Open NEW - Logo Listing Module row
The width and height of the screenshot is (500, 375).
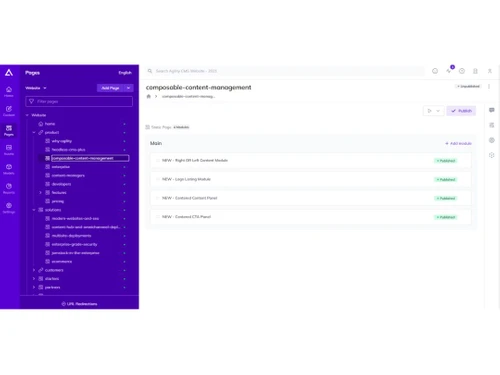click(x=311, y=179)
